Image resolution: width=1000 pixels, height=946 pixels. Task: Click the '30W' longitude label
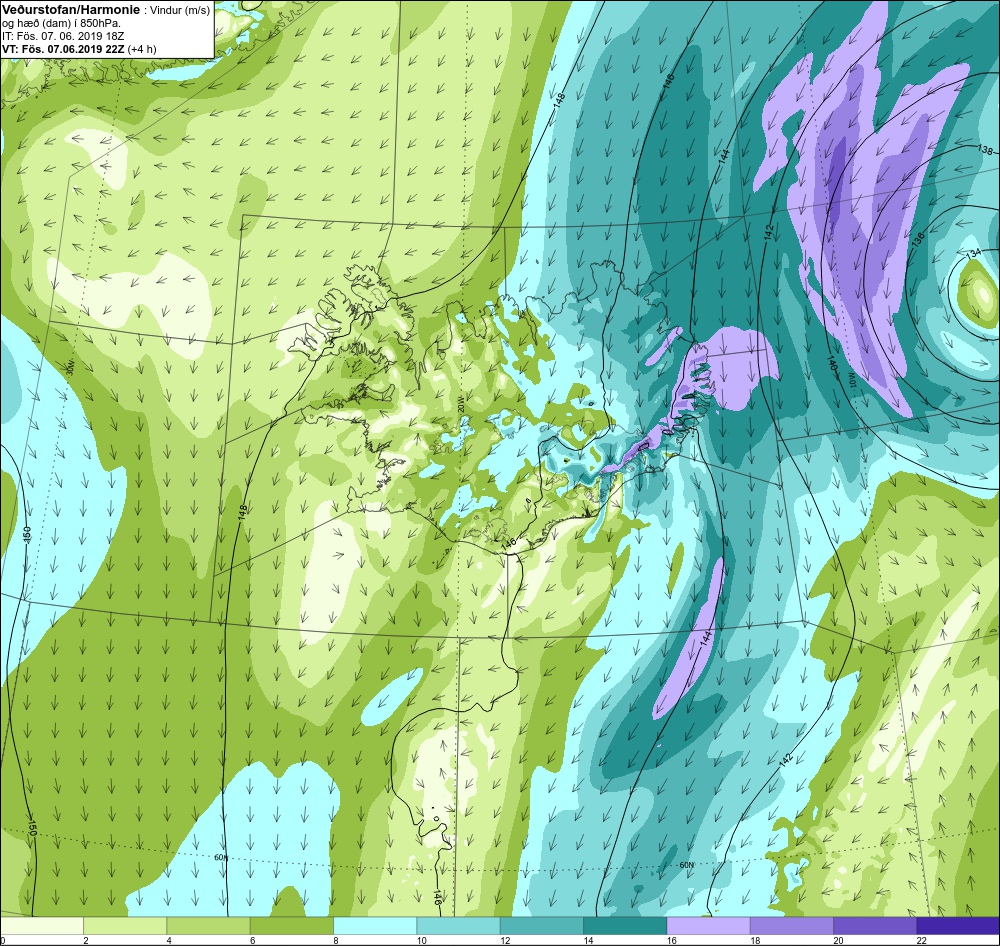[71, 367]
